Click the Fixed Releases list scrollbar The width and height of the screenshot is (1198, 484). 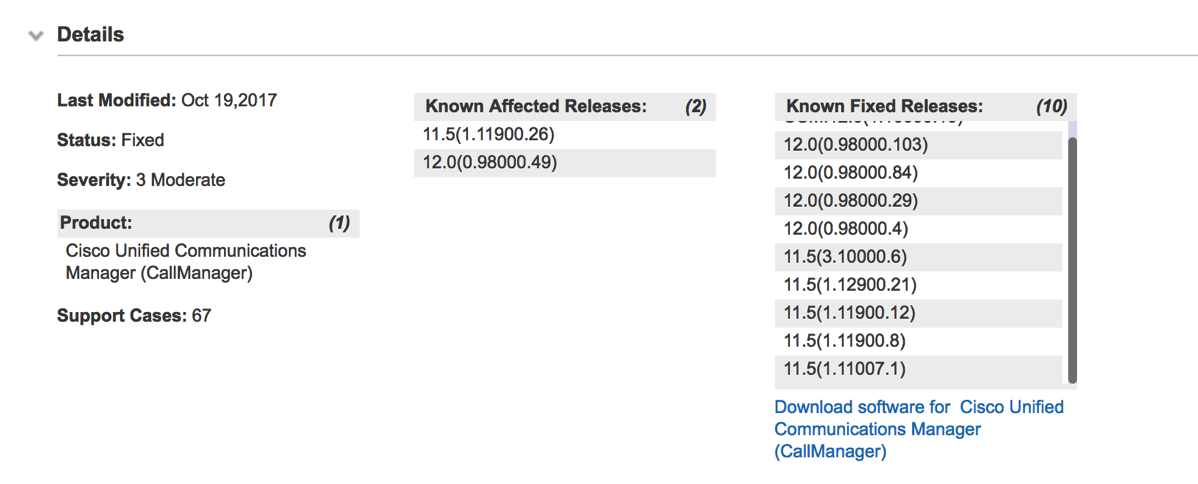pos(1072,260)
